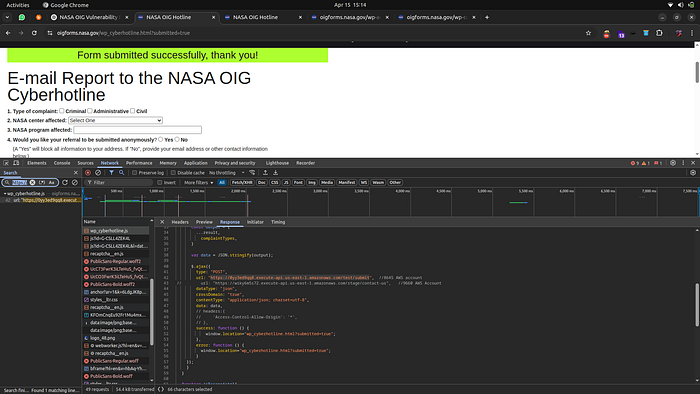Refresh the search results
Viewport: 700px width, 394px height.
tap(65, 182)
